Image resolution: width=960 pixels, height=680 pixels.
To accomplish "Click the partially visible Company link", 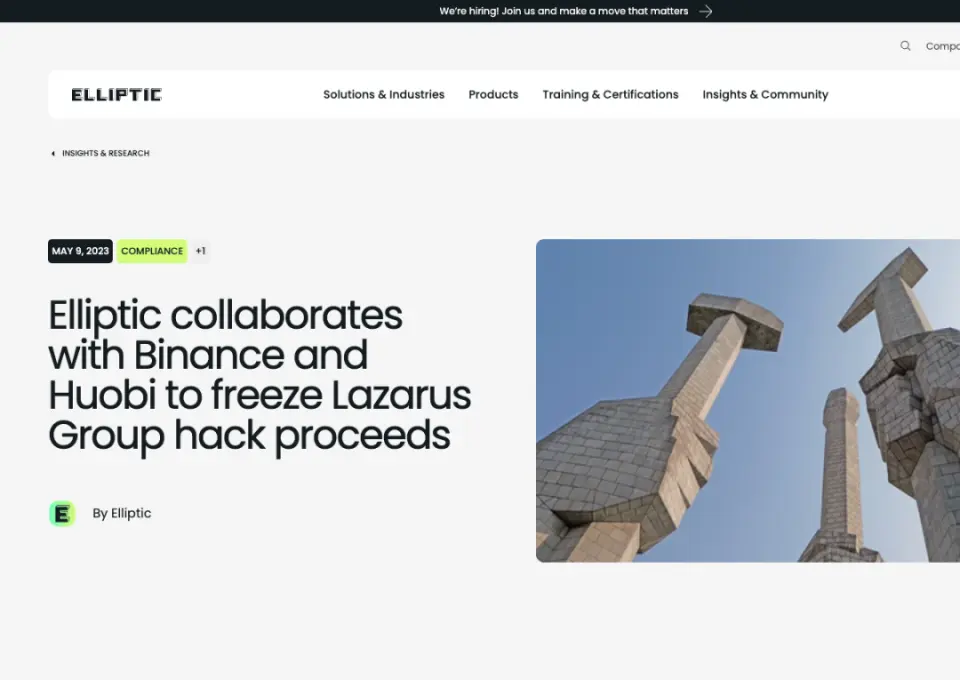I will (x=943, y=46).
